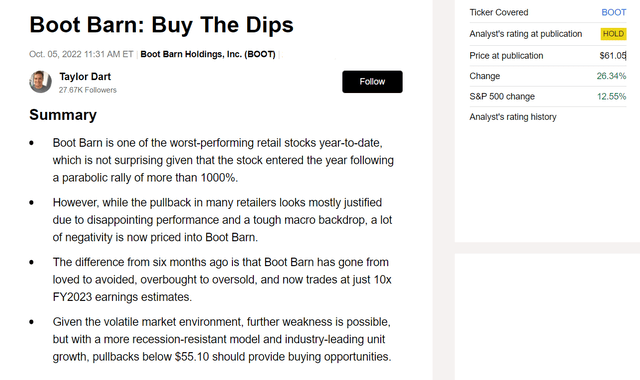
Task: Click the bullet about tough macro backdrop
Action: [x=222, y=220]
